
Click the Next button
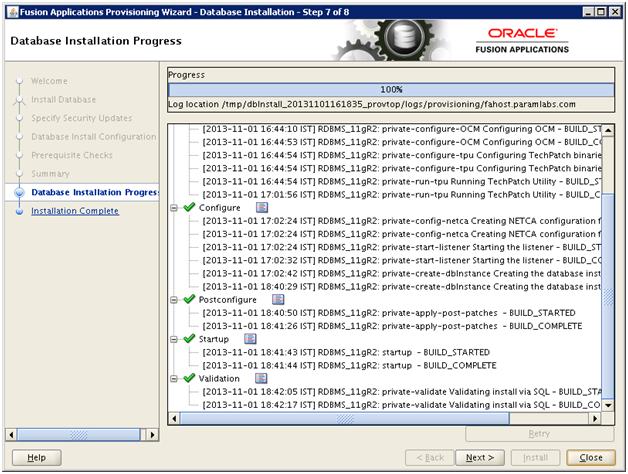click(x=480, y=458)
